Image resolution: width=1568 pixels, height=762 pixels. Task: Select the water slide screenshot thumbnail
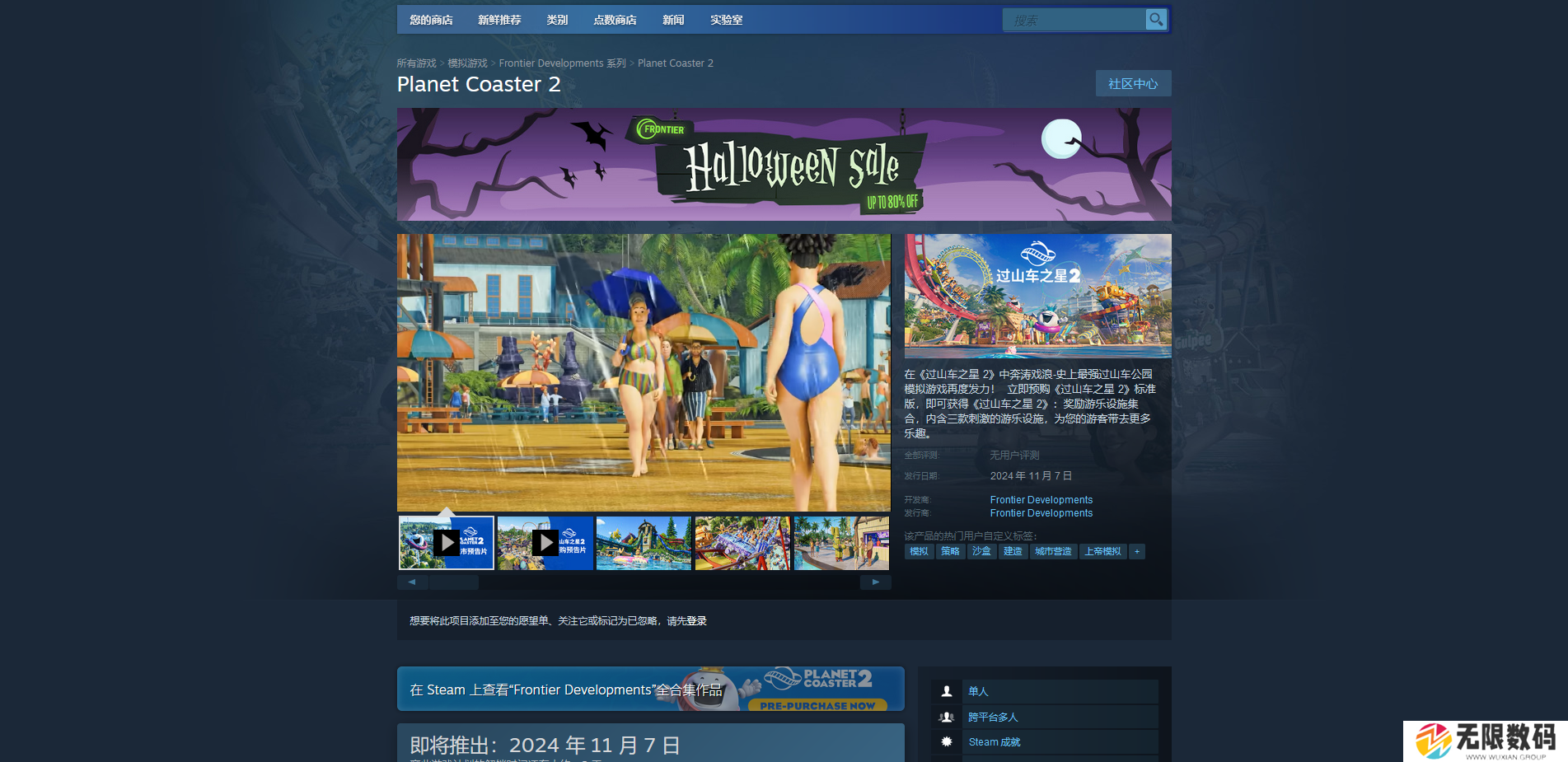(x=644, y=543)
